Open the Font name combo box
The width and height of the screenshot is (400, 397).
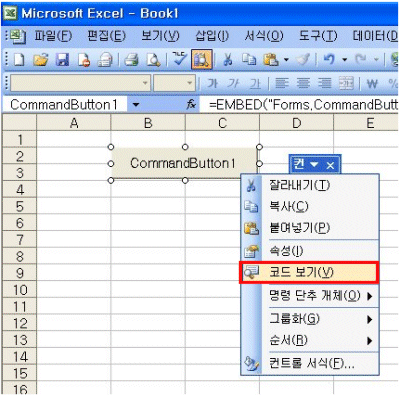coord(80,83)
